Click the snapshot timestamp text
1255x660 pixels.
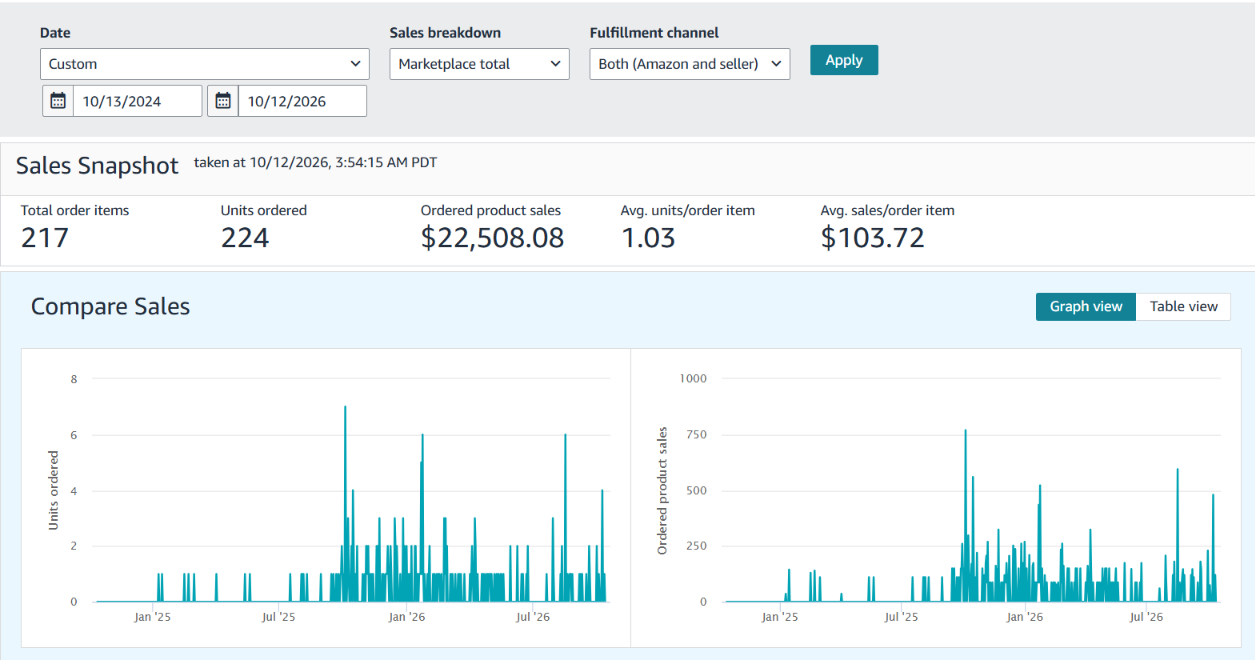[315, 162]
